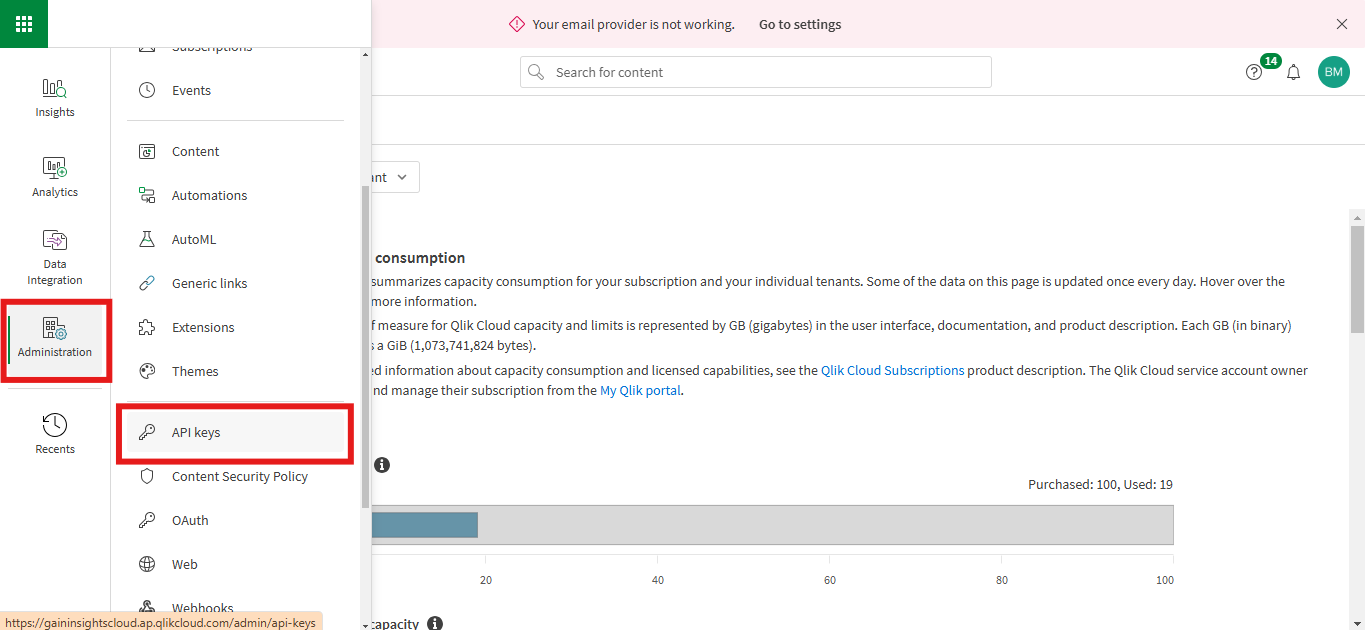Open the app launcher grid icon
The height and width of the screenshot is (630, 1365).
pyautogui.click(x=23, y=23)
